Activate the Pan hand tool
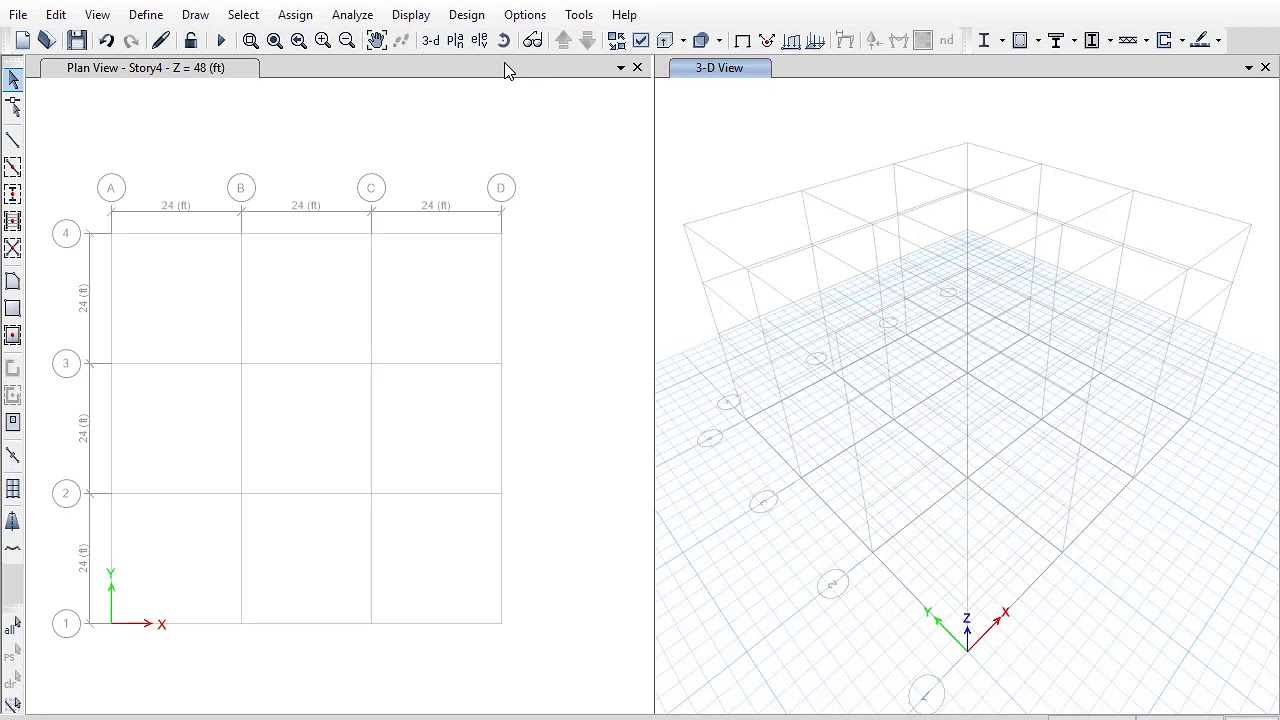Viewport: 1280px width, 720px height. point(377,40)
